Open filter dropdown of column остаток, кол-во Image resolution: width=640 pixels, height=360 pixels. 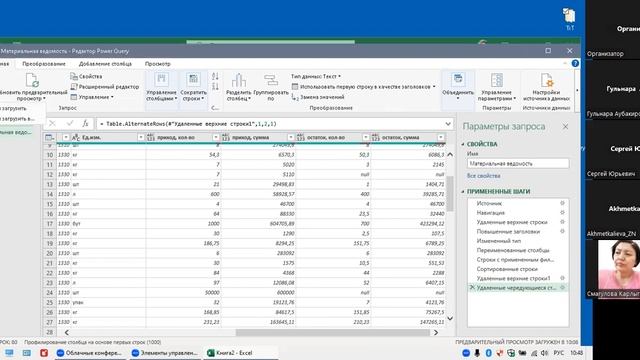coord(366,138)
